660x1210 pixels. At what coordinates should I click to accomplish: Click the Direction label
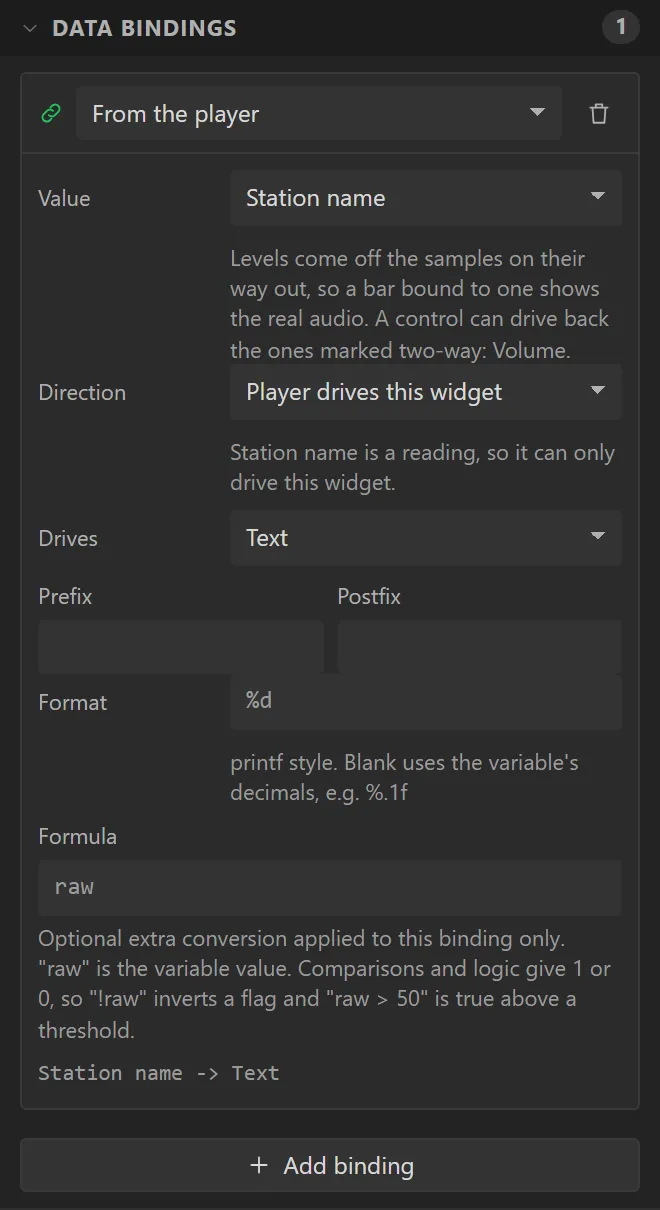82,392
